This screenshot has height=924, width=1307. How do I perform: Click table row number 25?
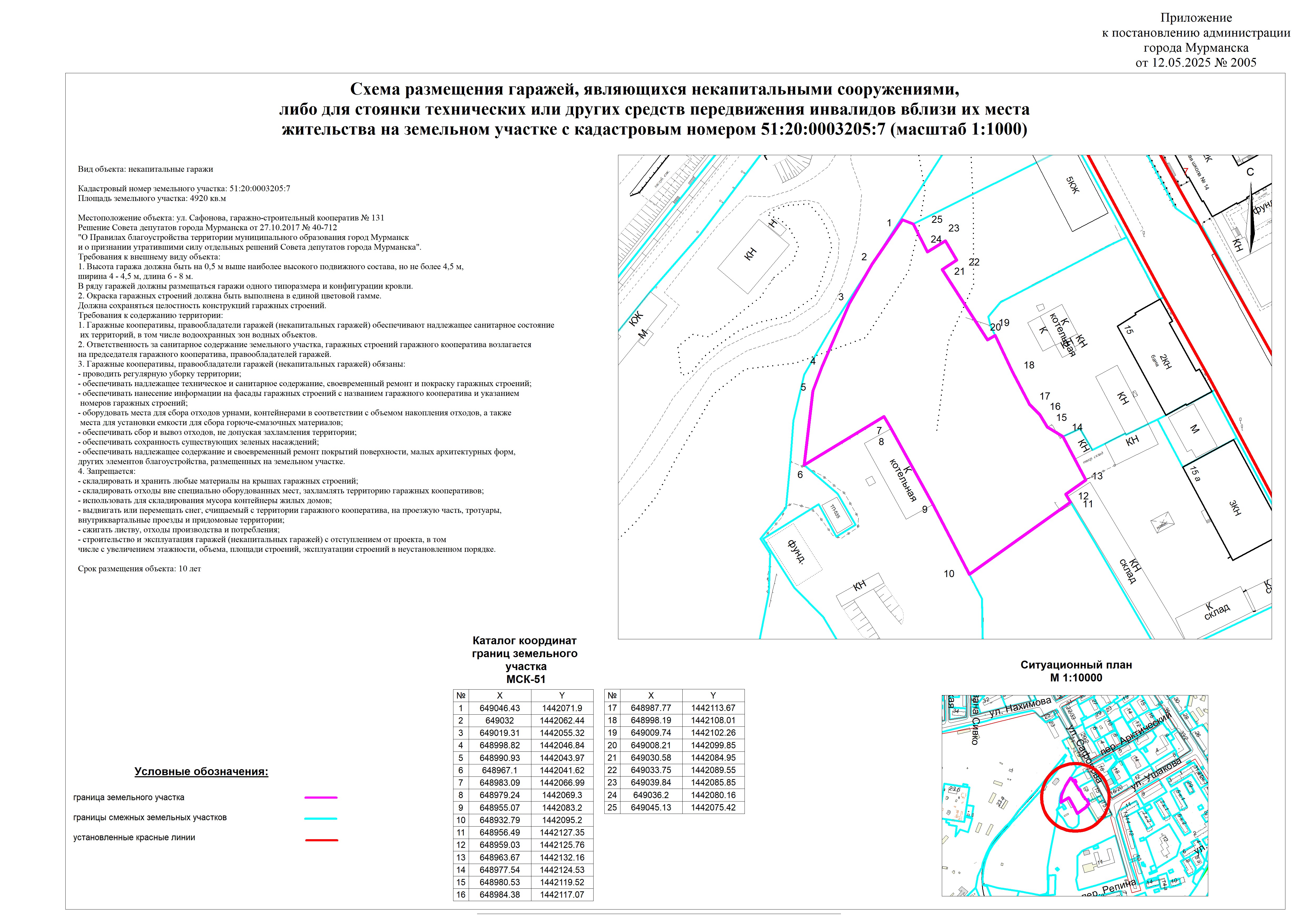(x=612, y=807)
